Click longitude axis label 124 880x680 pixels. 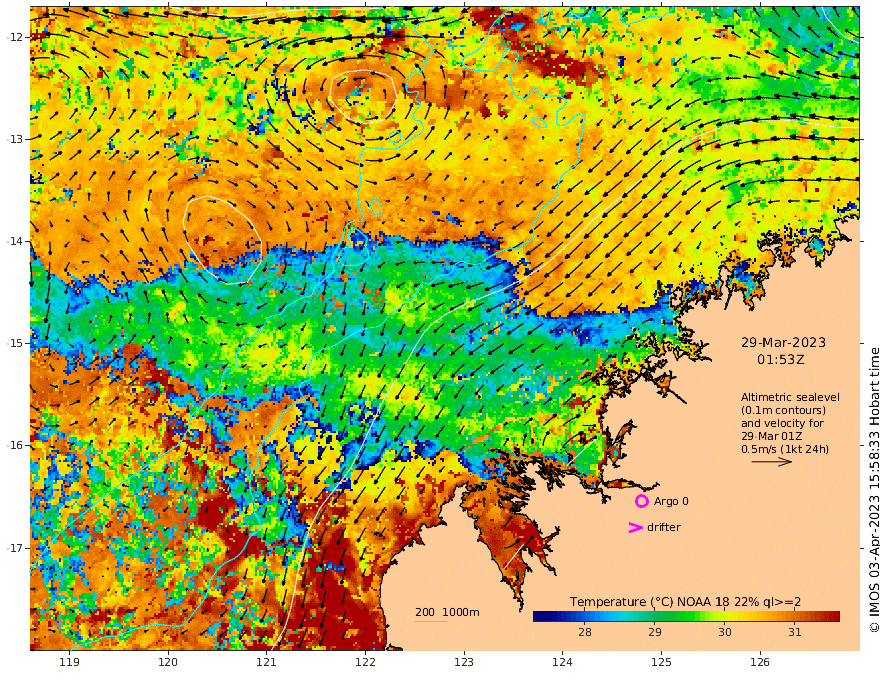[563, 662]
